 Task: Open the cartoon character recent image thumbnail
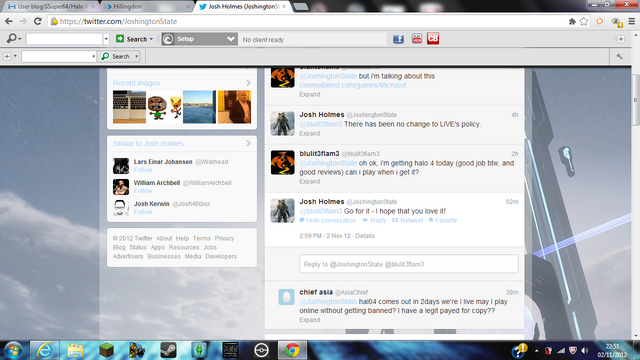(x=164, y=107)
